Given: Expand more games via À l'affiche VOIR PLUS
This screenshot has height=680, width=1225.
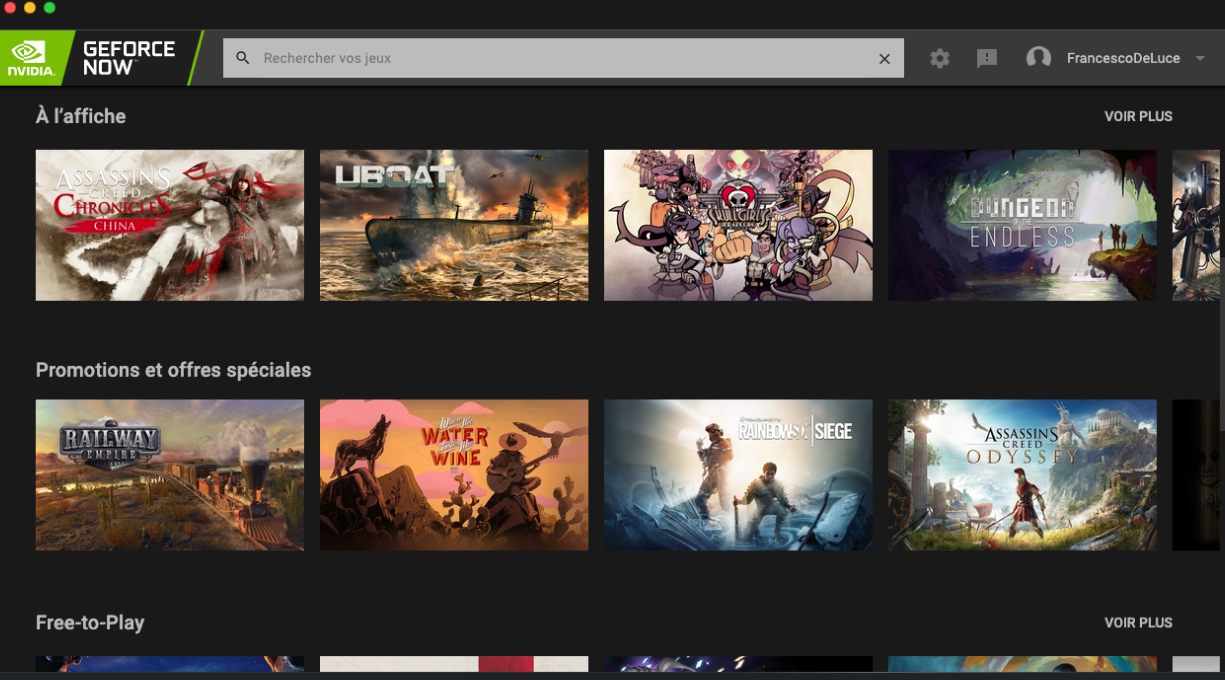Looking at the screenshot, I should click(1137, 116).
